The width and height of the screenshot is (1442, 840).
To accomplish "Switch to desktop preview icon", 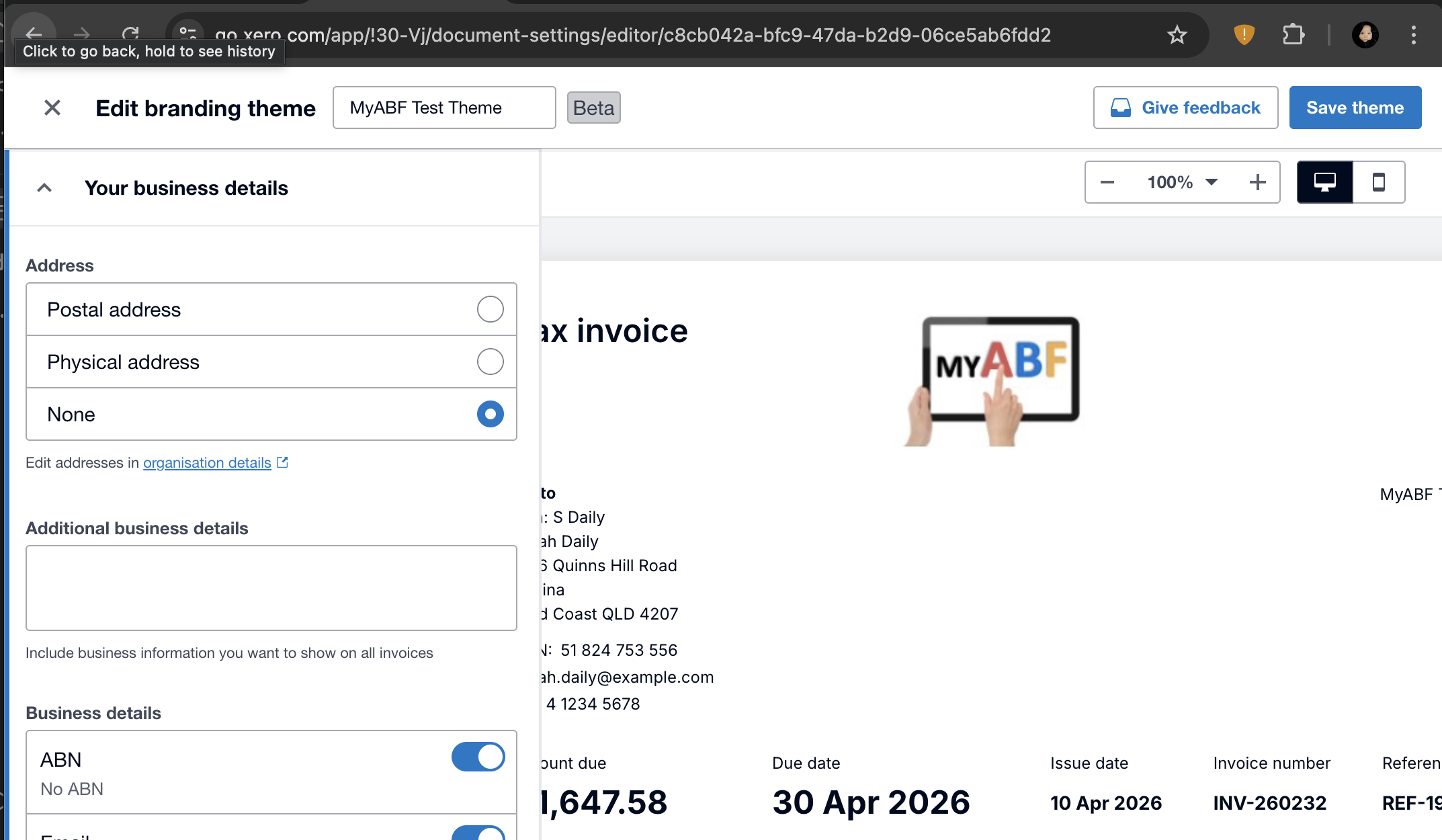I will tap(1324, 182).
